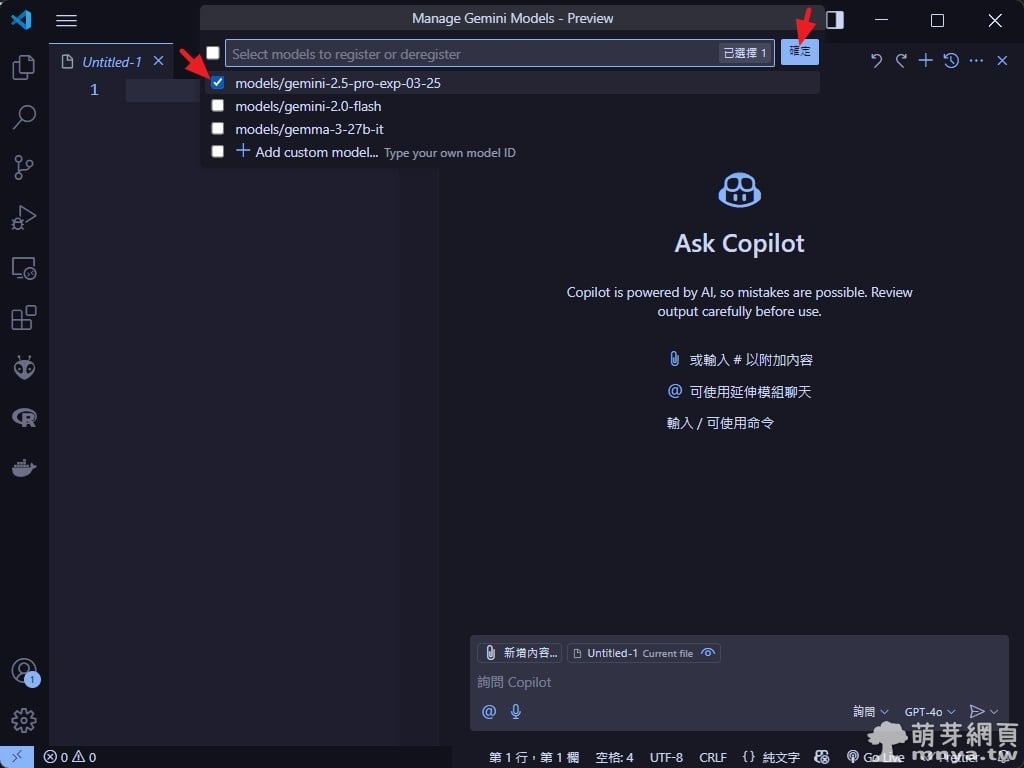
Task: Uncheck models/gemini-2.5-pro-exp-03-25 checkbox
Action: tap(218, 83)
